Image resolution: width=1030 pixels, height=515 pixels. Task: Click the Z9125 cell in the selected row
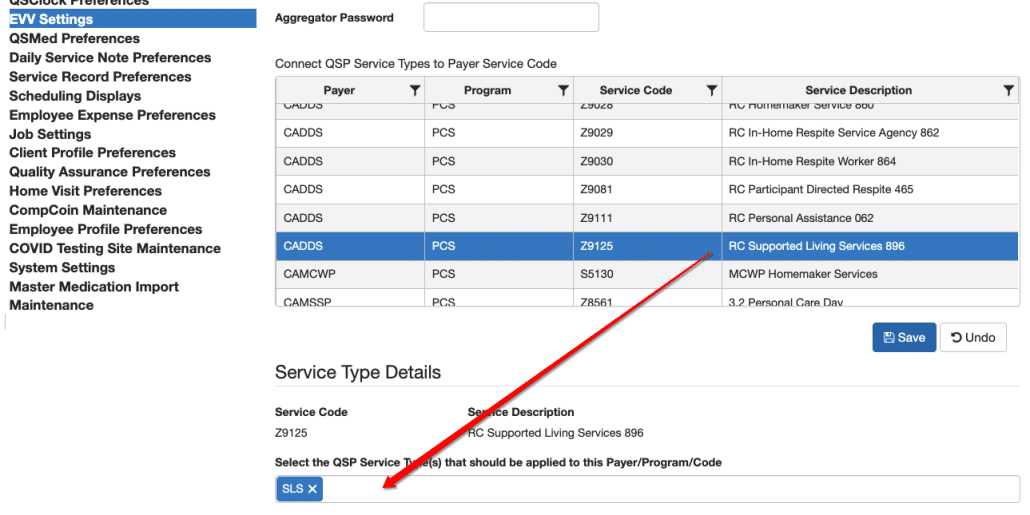pos(647,246)
